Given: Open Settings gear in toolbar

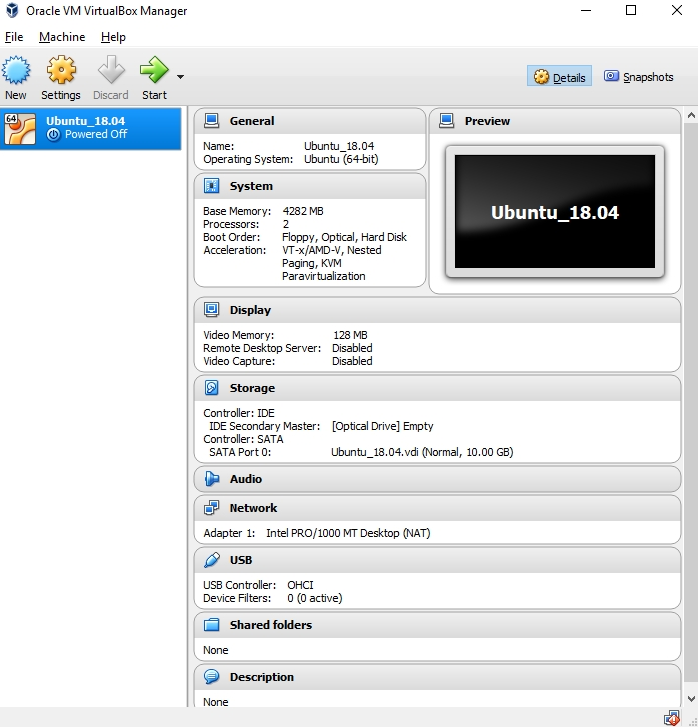Looking at the screenshot, I should click(x=61, y=70).
